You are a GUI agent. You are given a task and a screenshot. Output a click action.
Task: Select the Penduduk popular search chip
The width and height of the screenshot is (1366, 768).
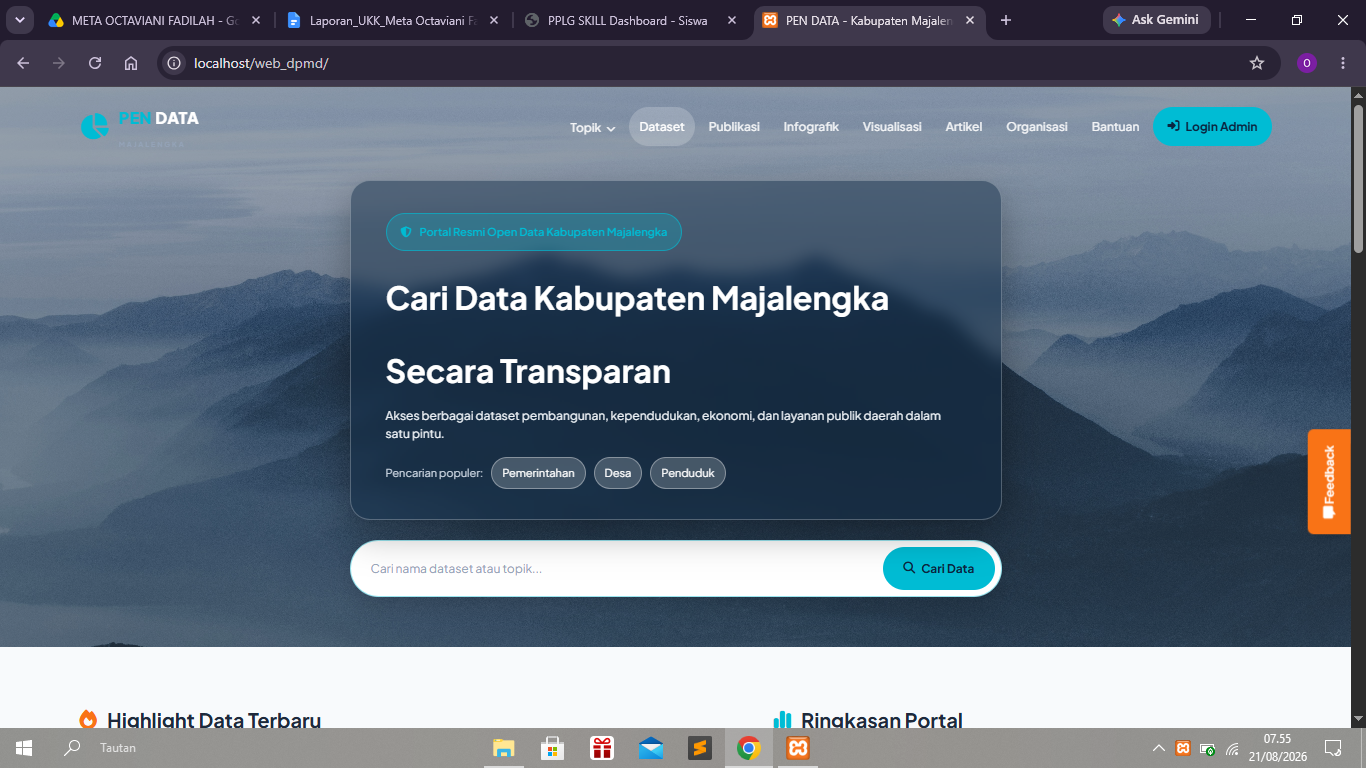(x=688, y=473)
